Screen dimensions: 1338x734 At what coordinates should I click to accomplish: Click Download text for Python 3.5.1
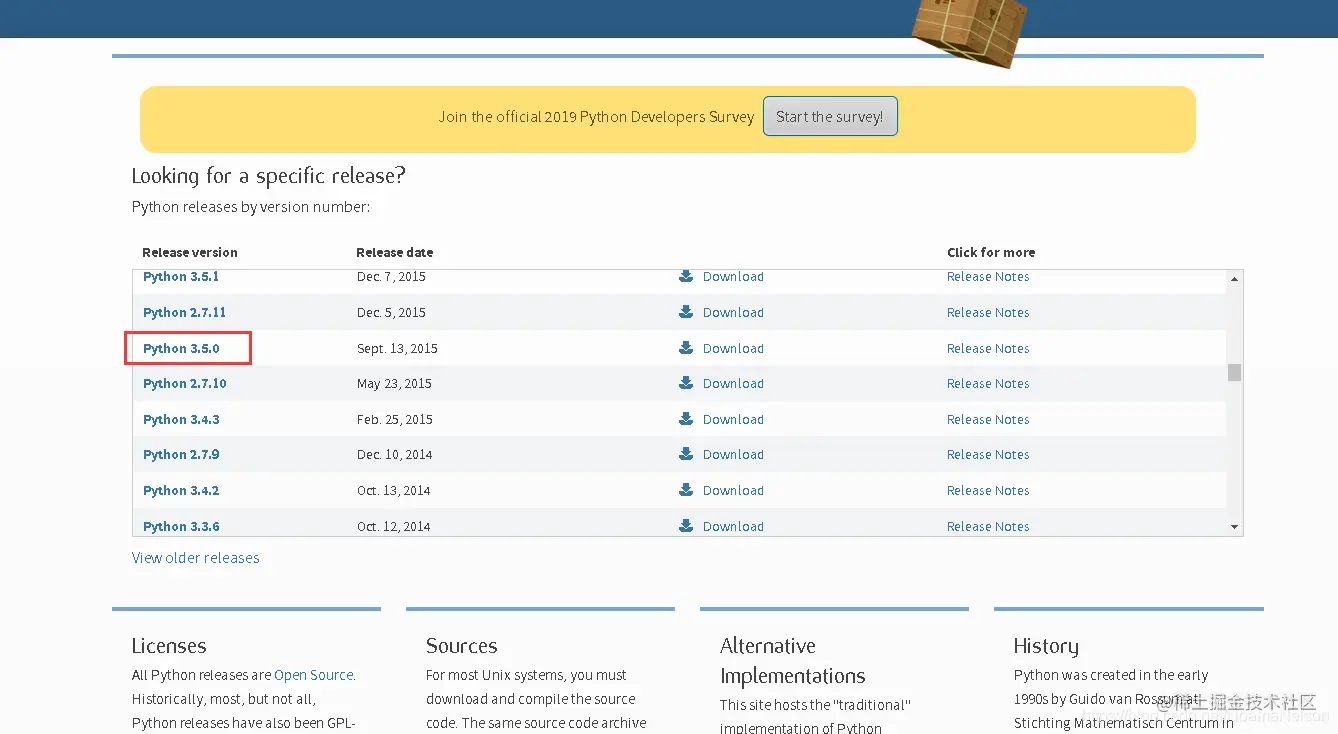point(733,277)
